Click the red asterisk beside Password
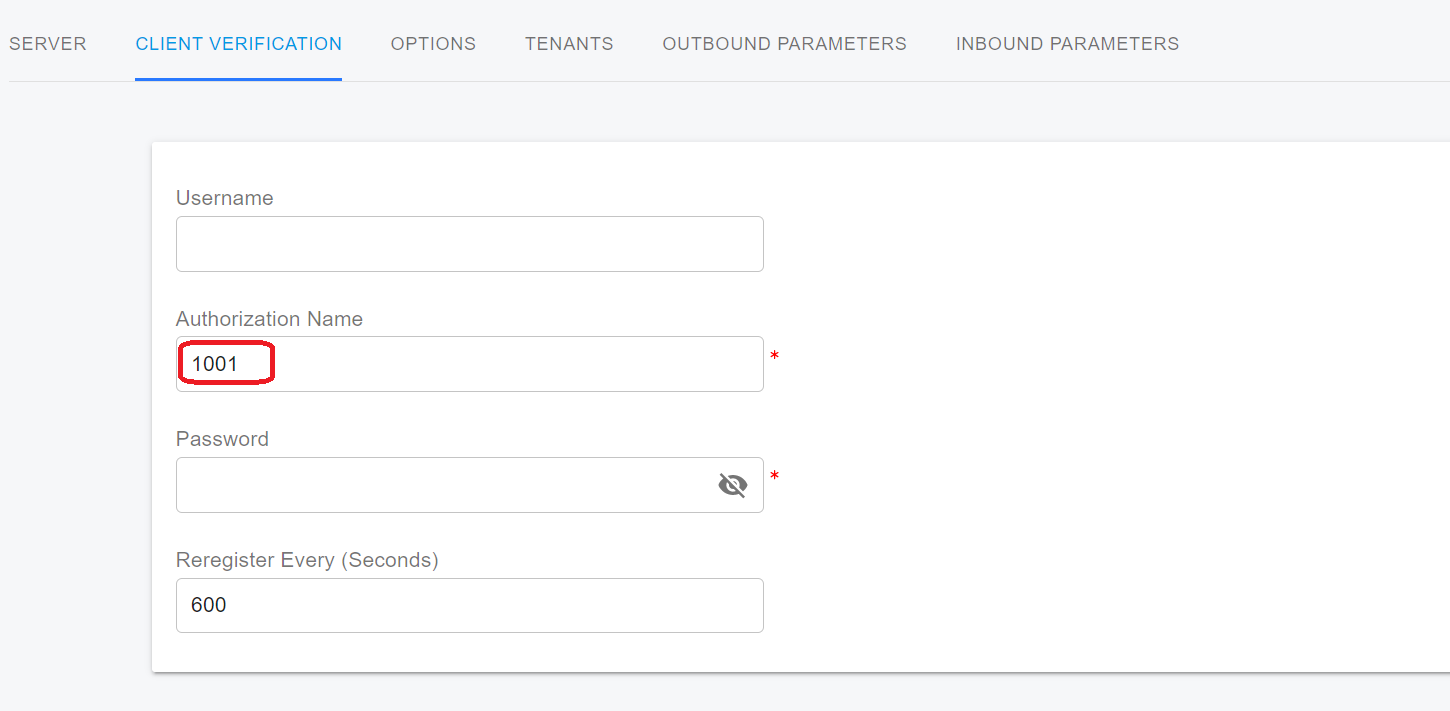This screenshot has height=711, width=1450. click(774, 476)
